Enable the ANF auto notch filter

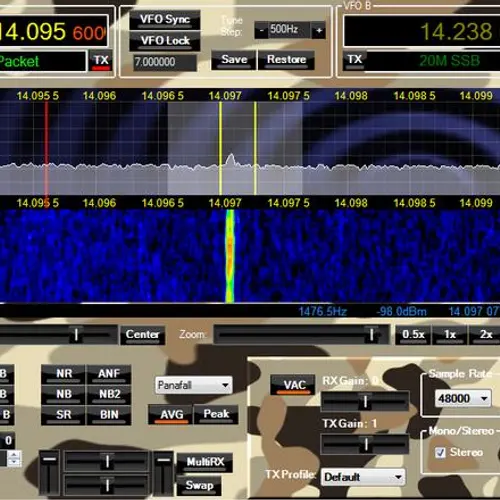click(109, 374)
